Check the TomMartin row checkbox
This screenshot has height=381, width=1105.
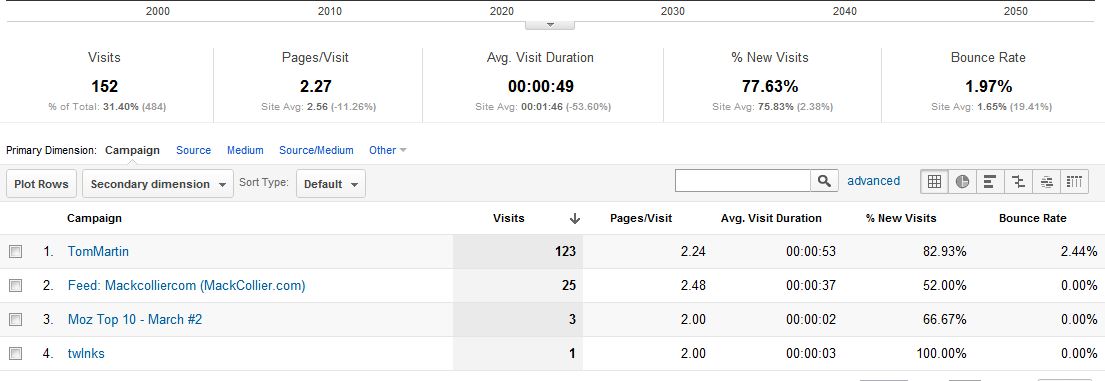(16, 251)
